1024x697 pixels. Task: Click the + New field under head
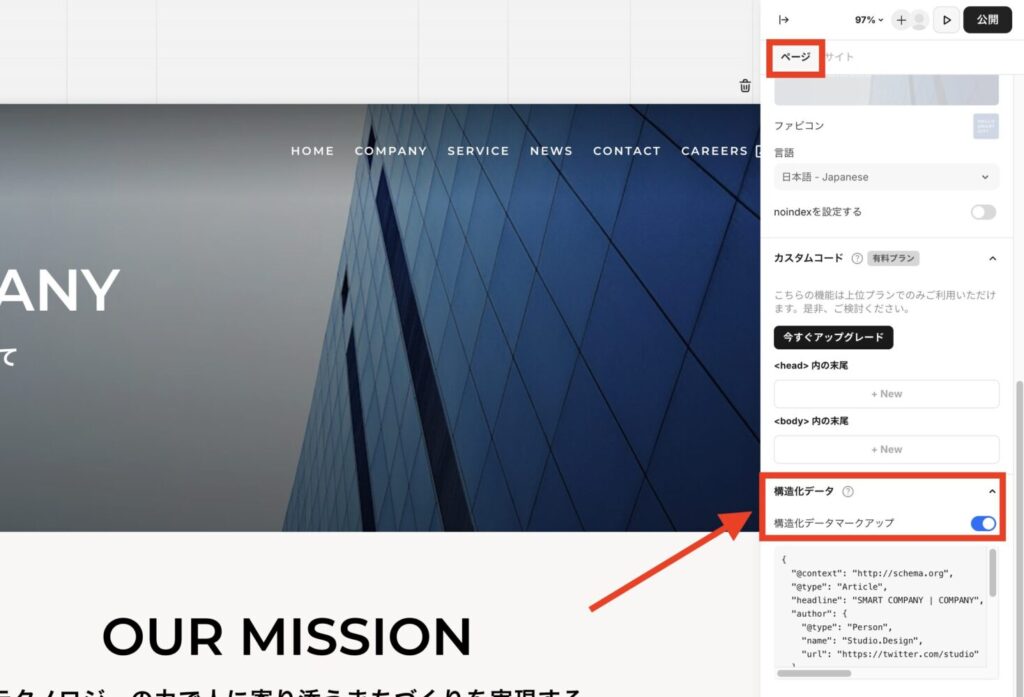[x=886, y=394]
